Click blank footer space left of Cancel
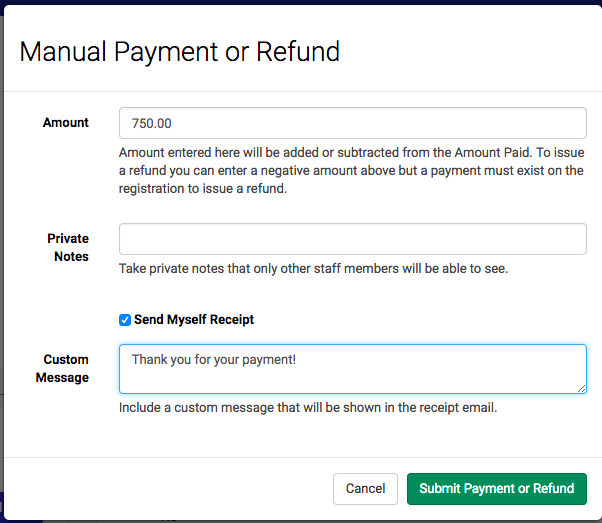This screenshot has height=523, width=602. point(169,488)
